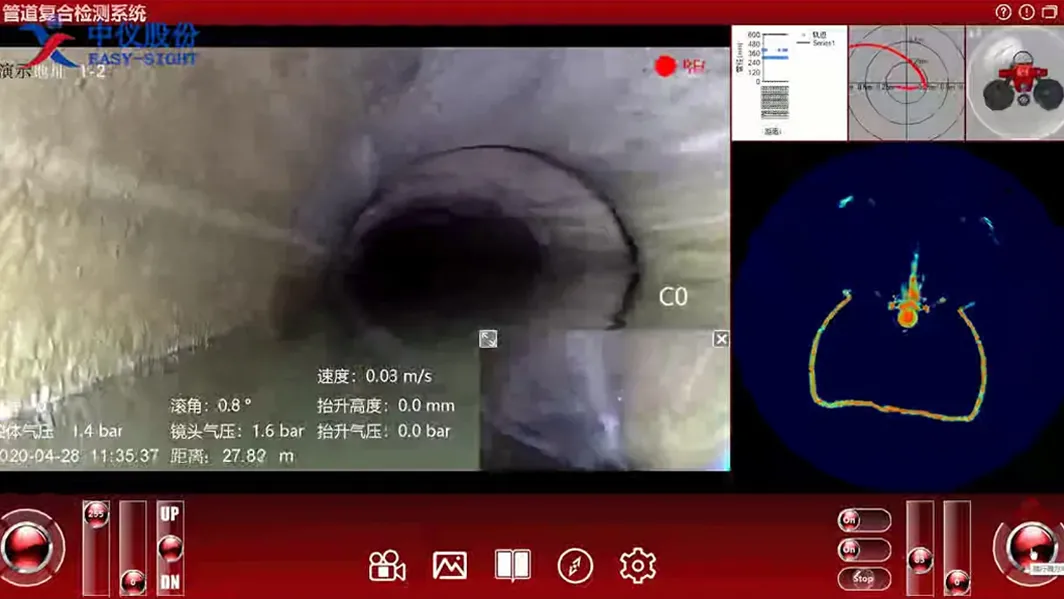Open the report log book icon
The image size is (1064, 599).
click(x=511, y=565)
